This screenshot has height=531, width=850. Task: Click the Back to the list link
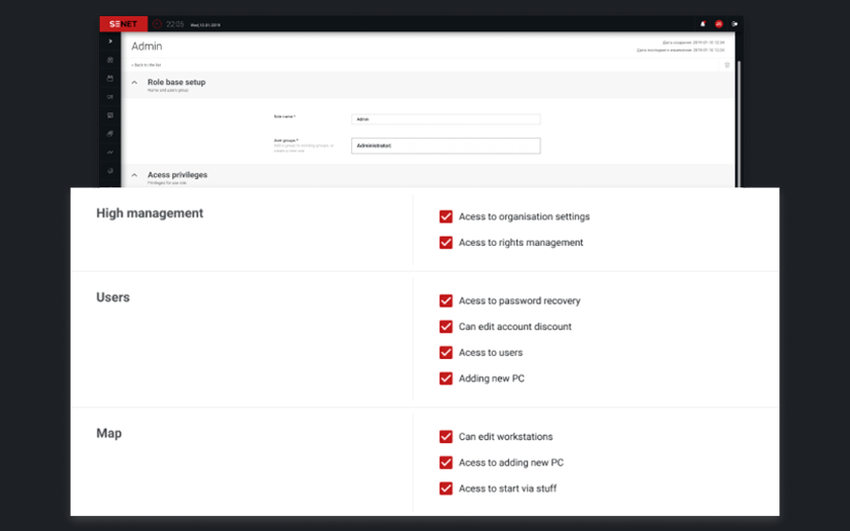tap(146, 64)
